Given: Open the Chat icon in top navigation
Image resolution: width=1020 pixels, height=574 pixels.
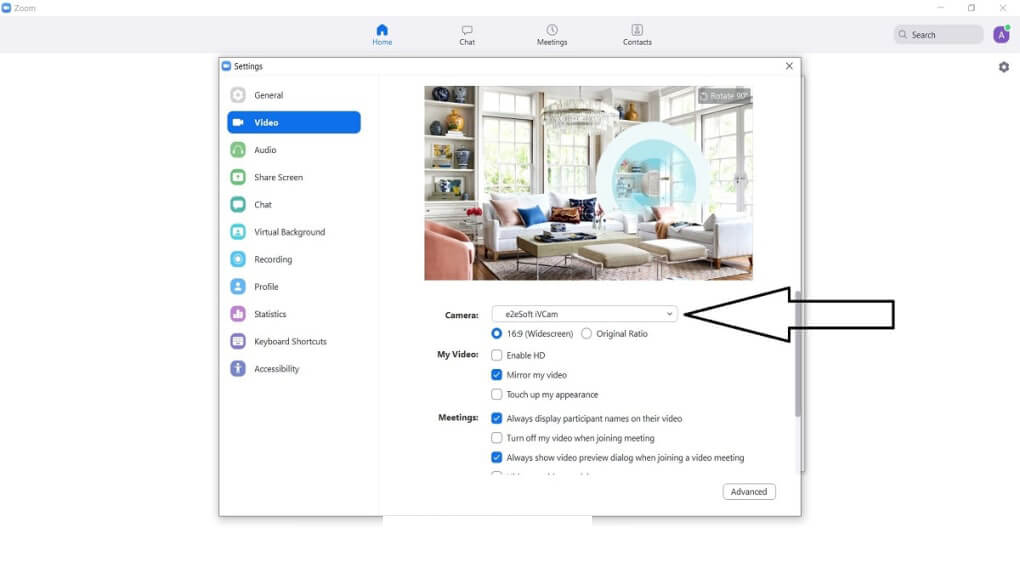Looking at the screenshot, I should pyautogui.click(x=467, y=30).
